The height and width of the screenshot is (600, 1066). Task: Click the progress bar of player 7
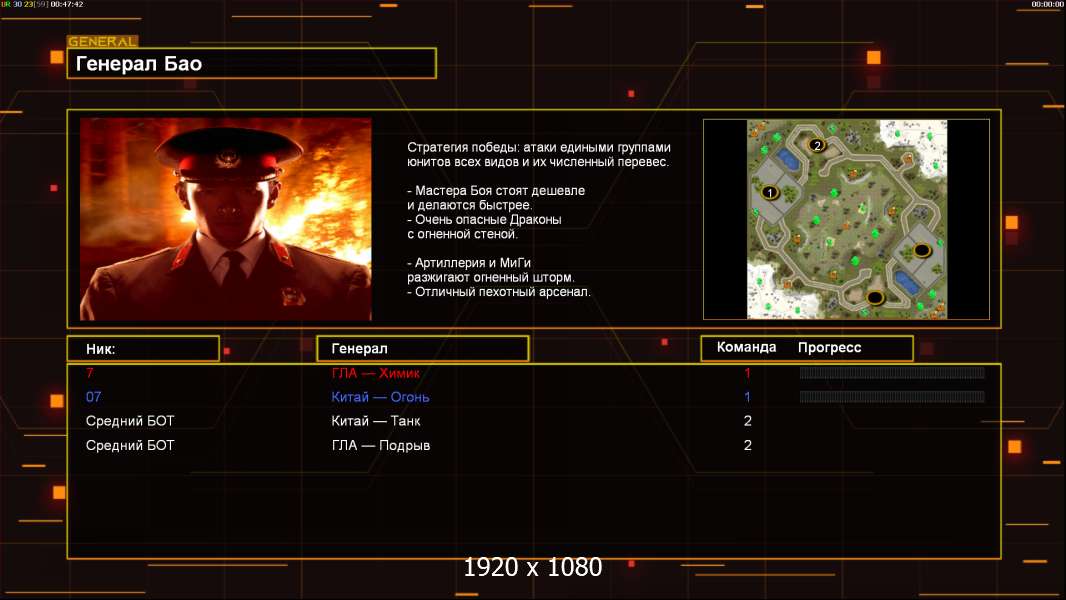(892, 372)
